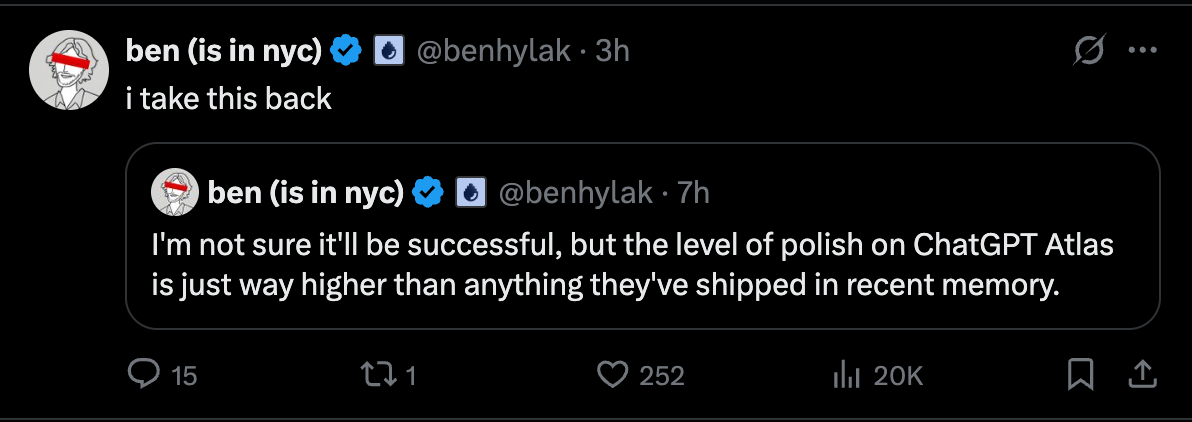Click the small avatar in the quoted post
Screen dimensions: 1192x422
point(174,192)
